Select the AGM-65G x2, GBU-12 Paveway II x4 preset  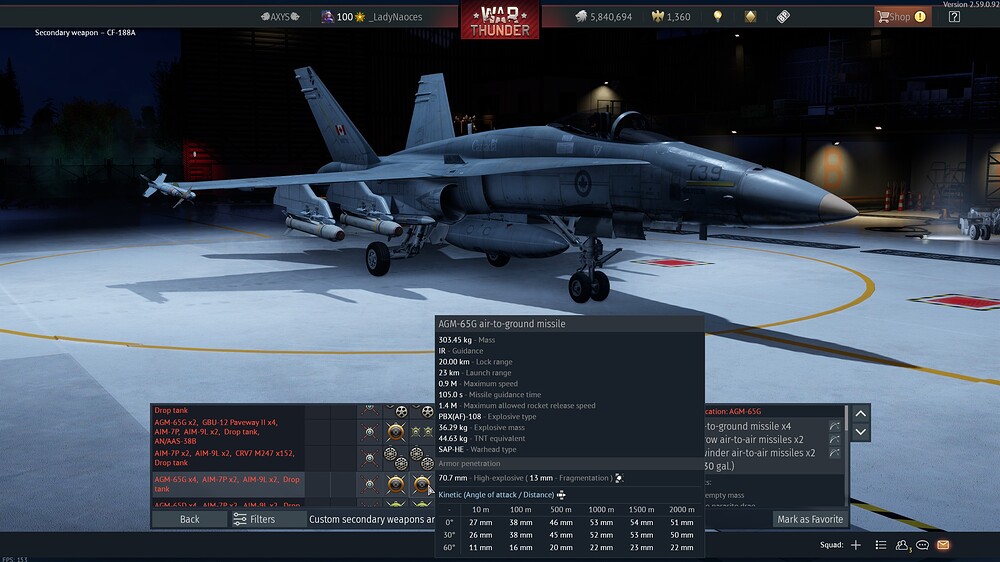[228, 432]
